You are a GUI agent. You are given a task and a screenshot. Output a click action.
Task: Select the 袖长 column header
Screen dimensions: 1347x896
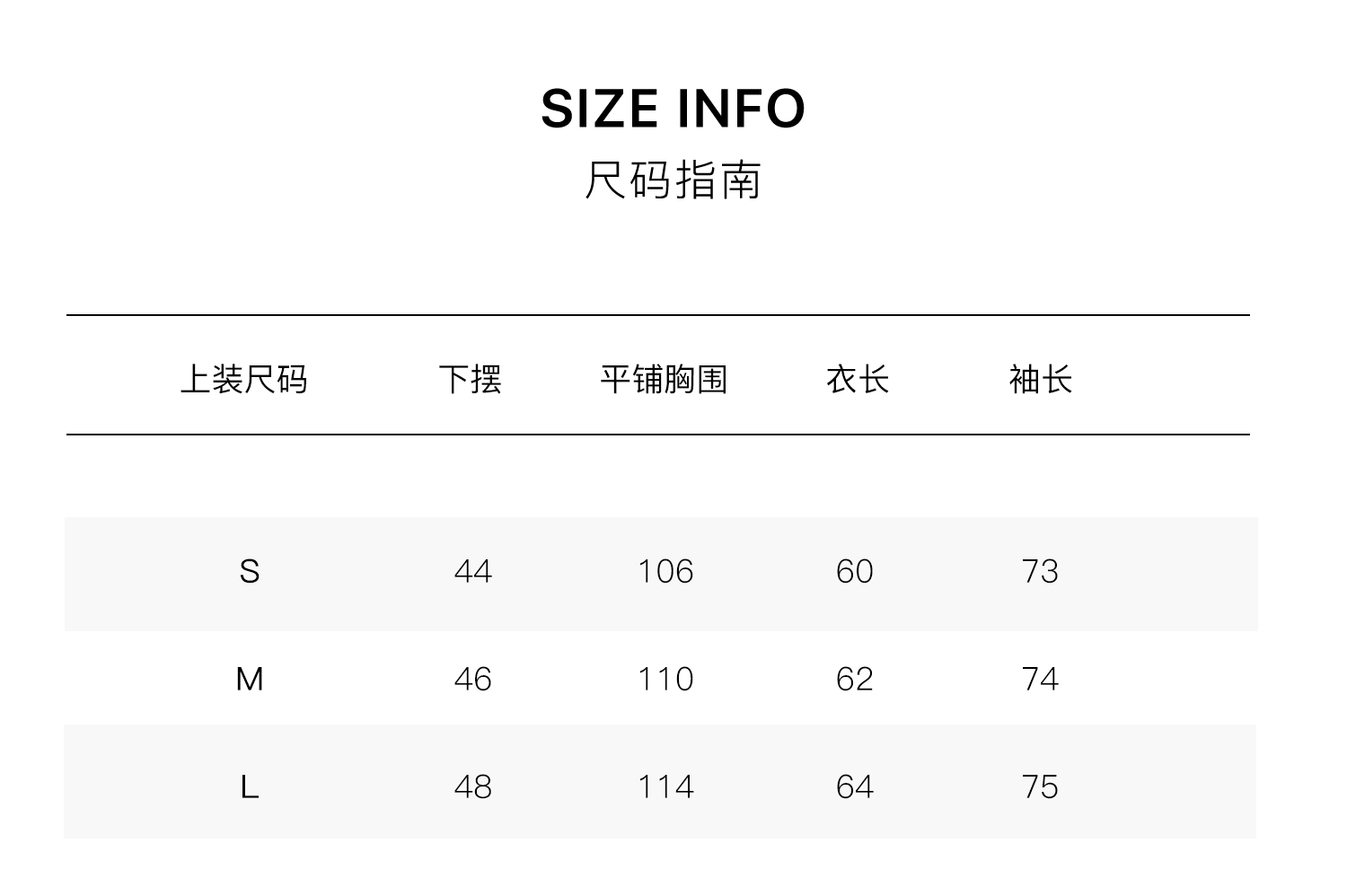tap(1040, 379)
